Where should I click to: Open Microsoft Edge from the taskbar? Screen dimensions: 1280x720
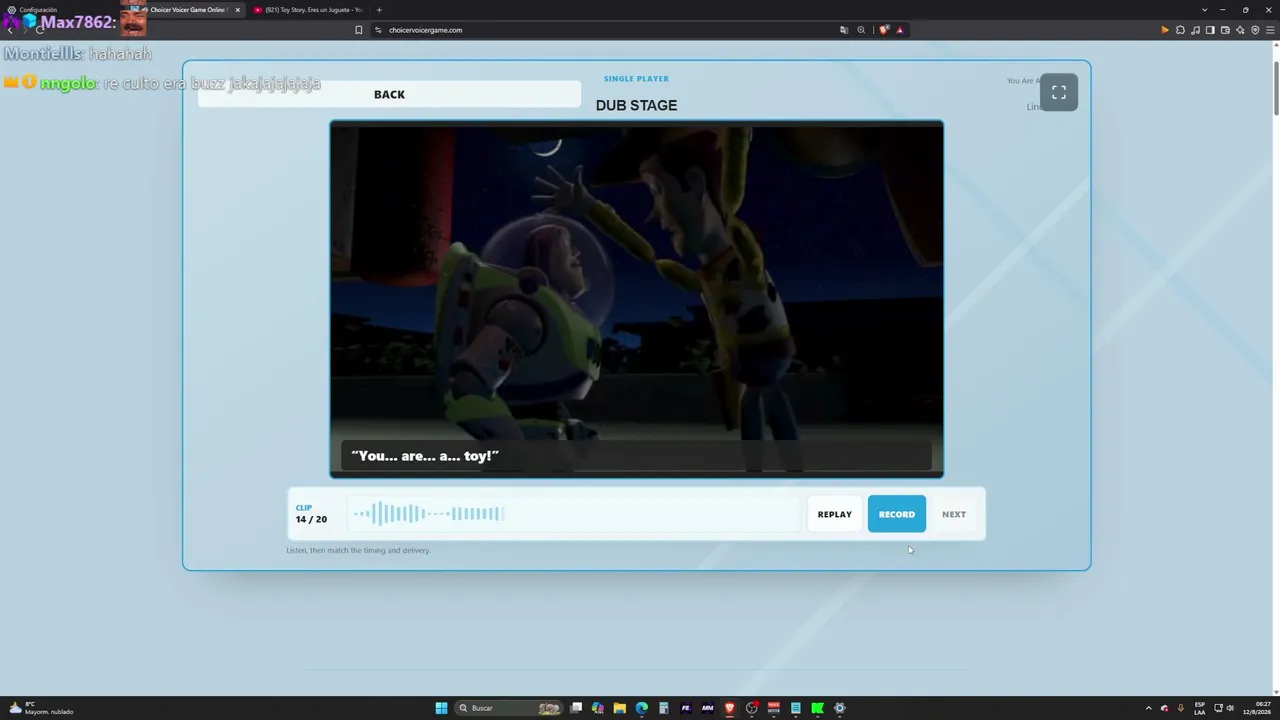(642, 708)
